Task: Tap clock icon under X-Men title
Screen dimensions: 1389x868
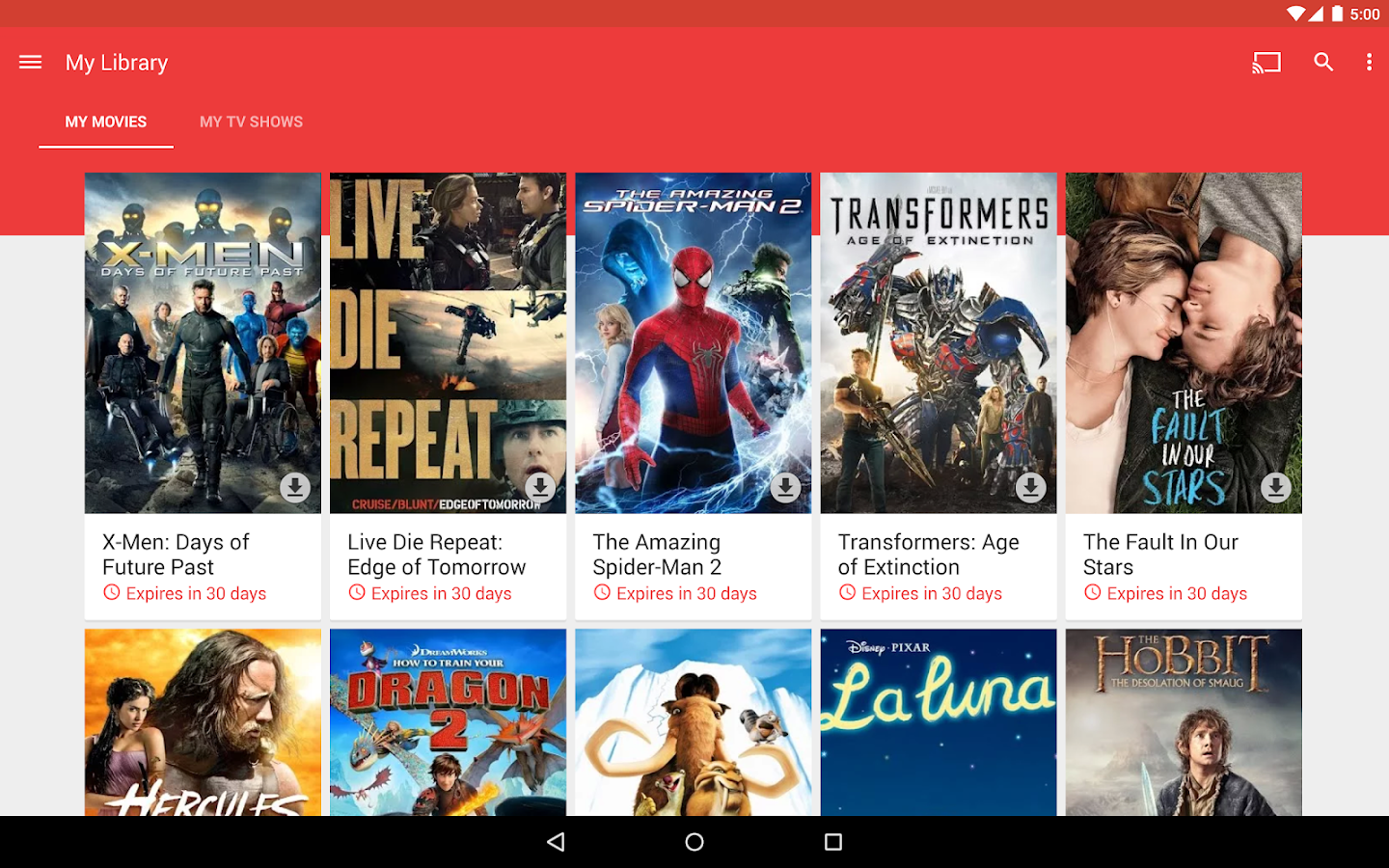Action: pos(112,592)
